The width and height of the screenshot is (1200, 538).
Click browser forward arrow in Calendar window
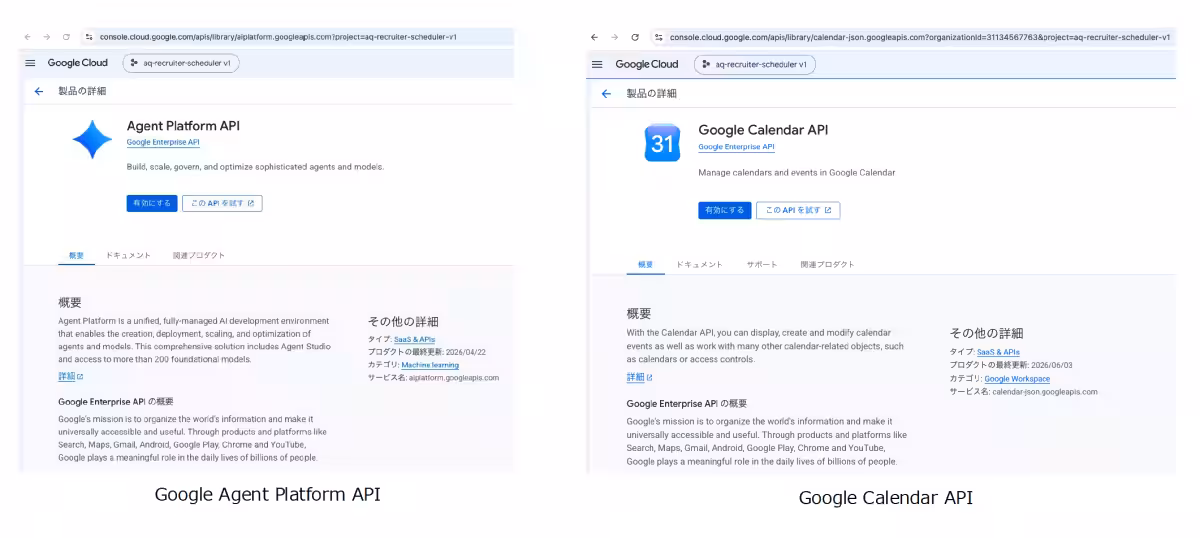(x=614, y=37)
